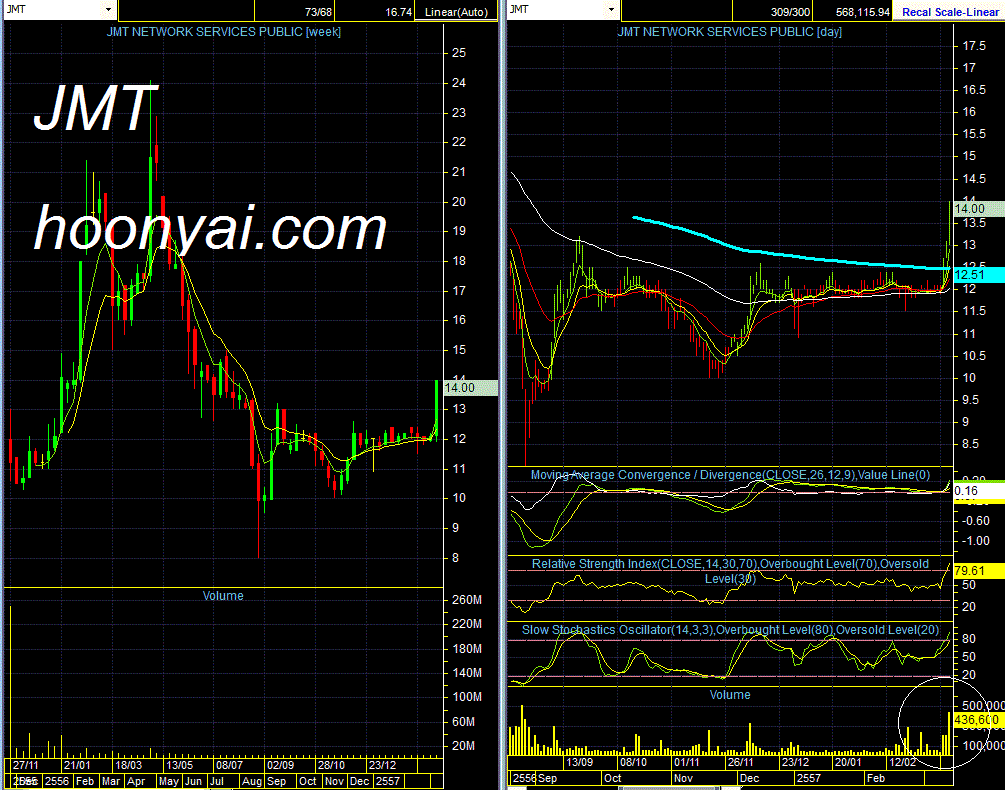
Task: Click the cyan 12.51 moving average label
Action: coord(979,275)
